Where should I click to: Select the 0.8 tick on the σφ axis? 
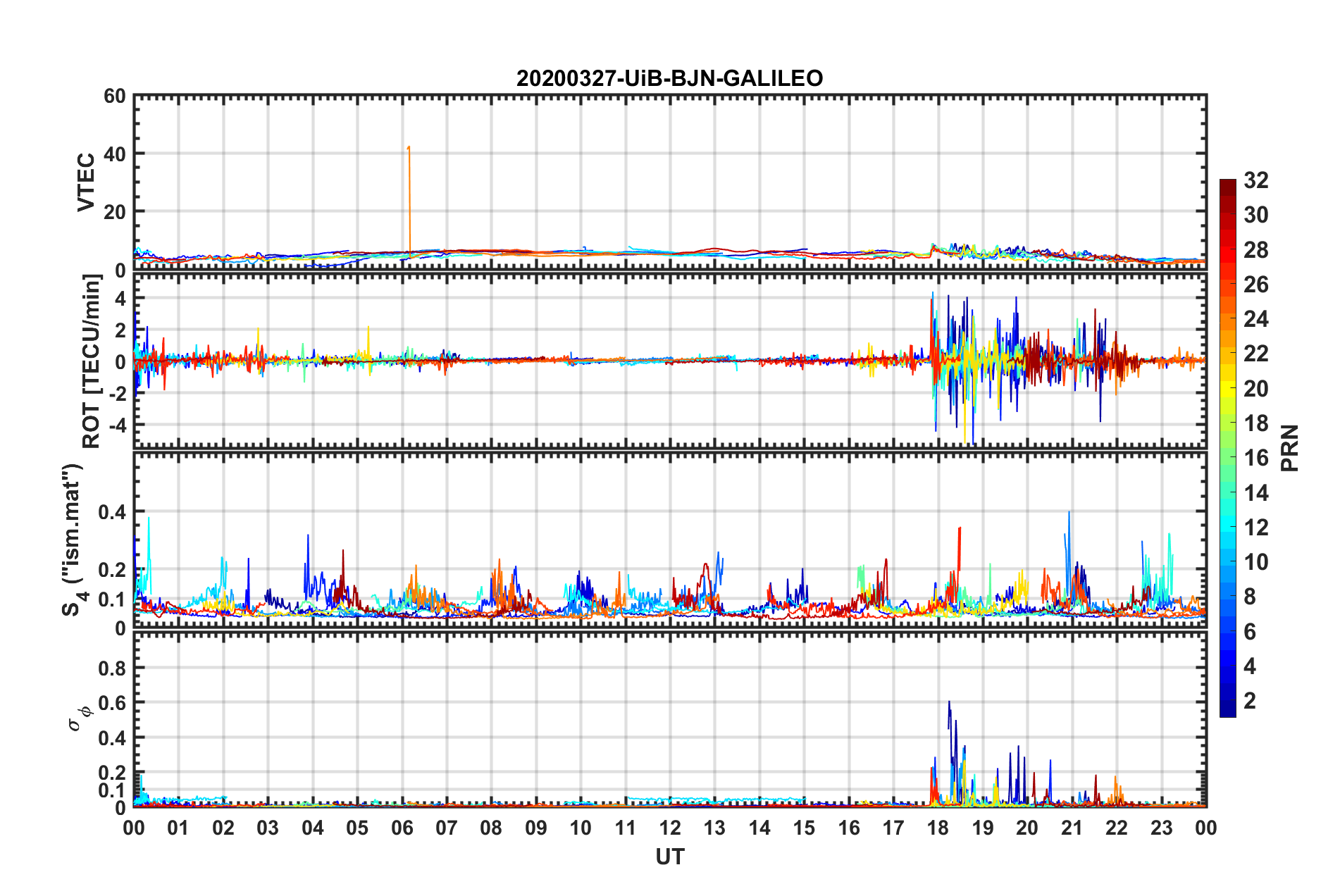113,668
